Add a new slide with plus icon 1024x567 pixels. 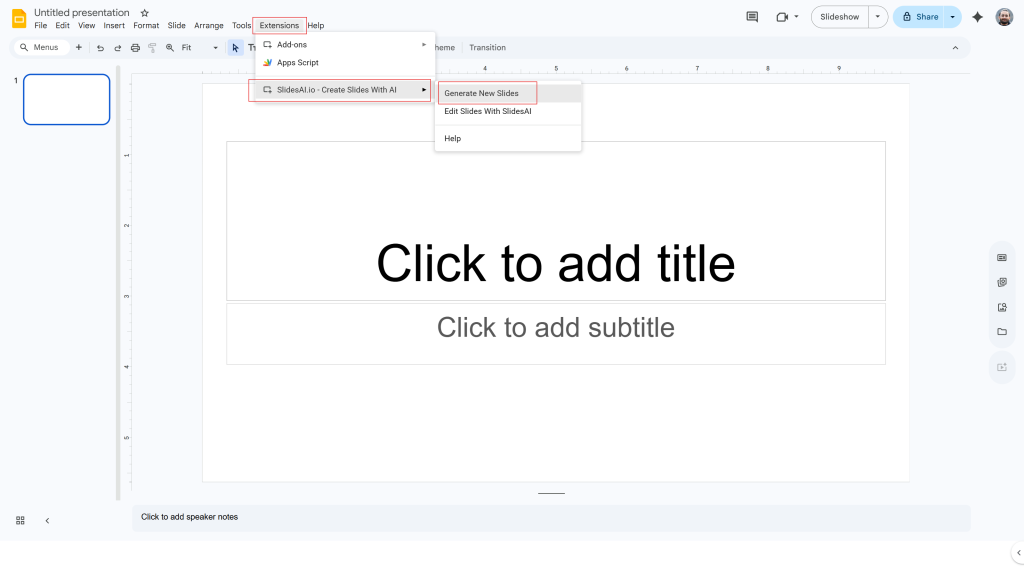pyautogui.click(x=79, y=48)
